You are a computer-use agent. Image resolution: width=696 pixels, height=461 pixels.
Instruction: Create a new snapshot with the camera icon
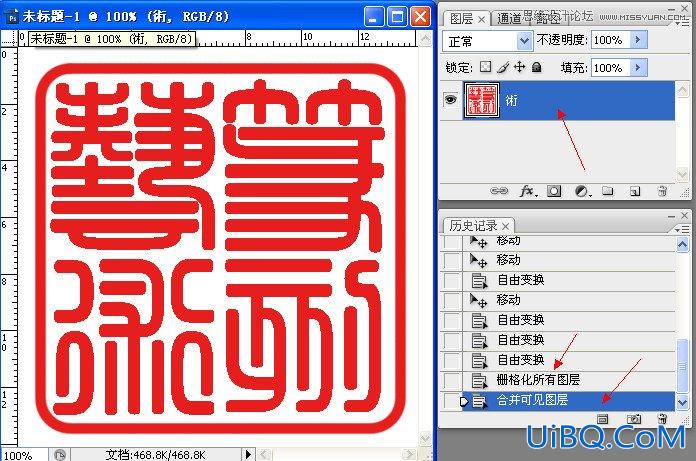(x=633, y=419)
